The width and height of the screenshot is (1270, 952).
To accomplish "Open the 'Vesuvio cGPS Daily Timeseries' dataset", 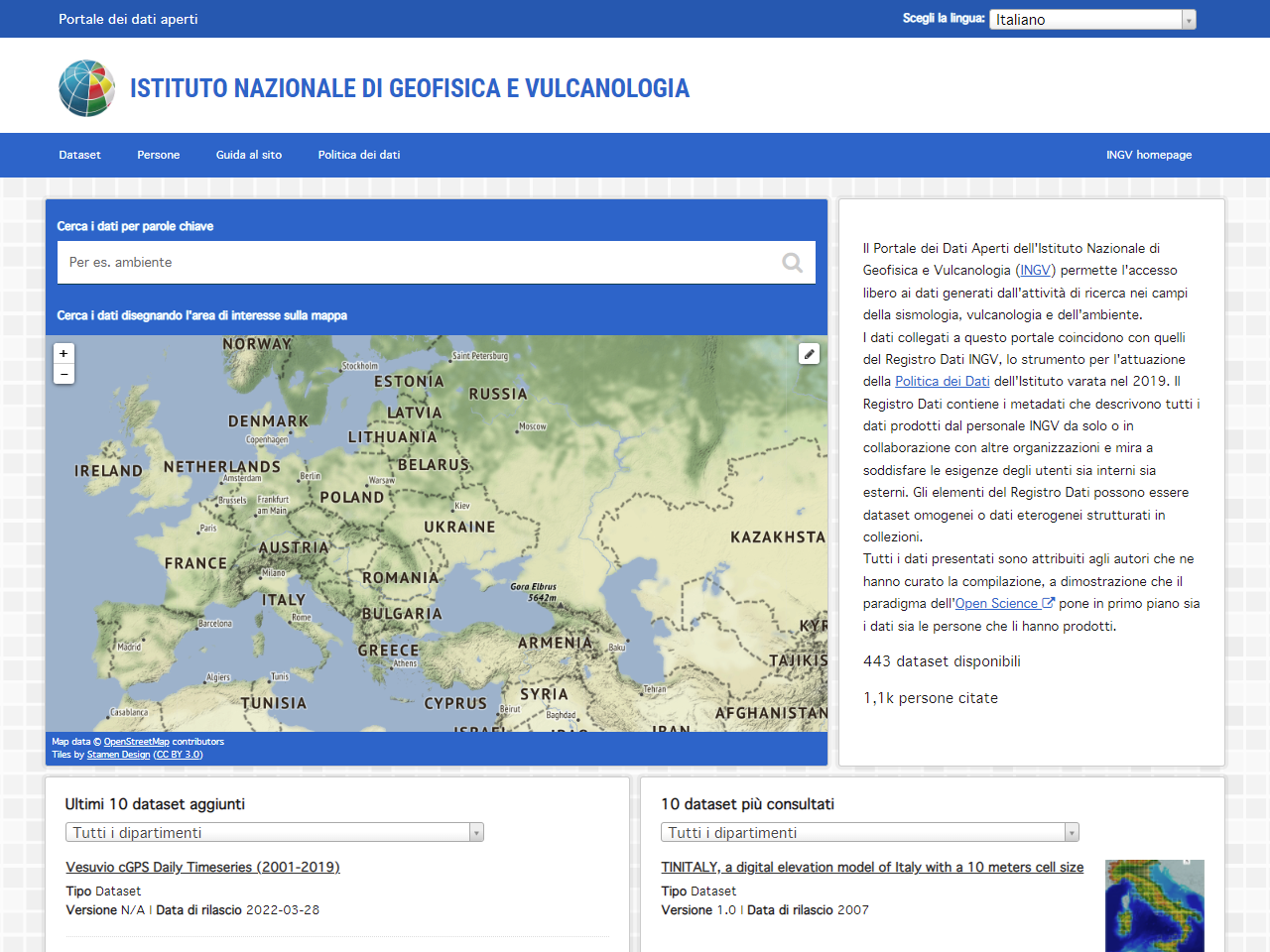I will click(201, 867).
